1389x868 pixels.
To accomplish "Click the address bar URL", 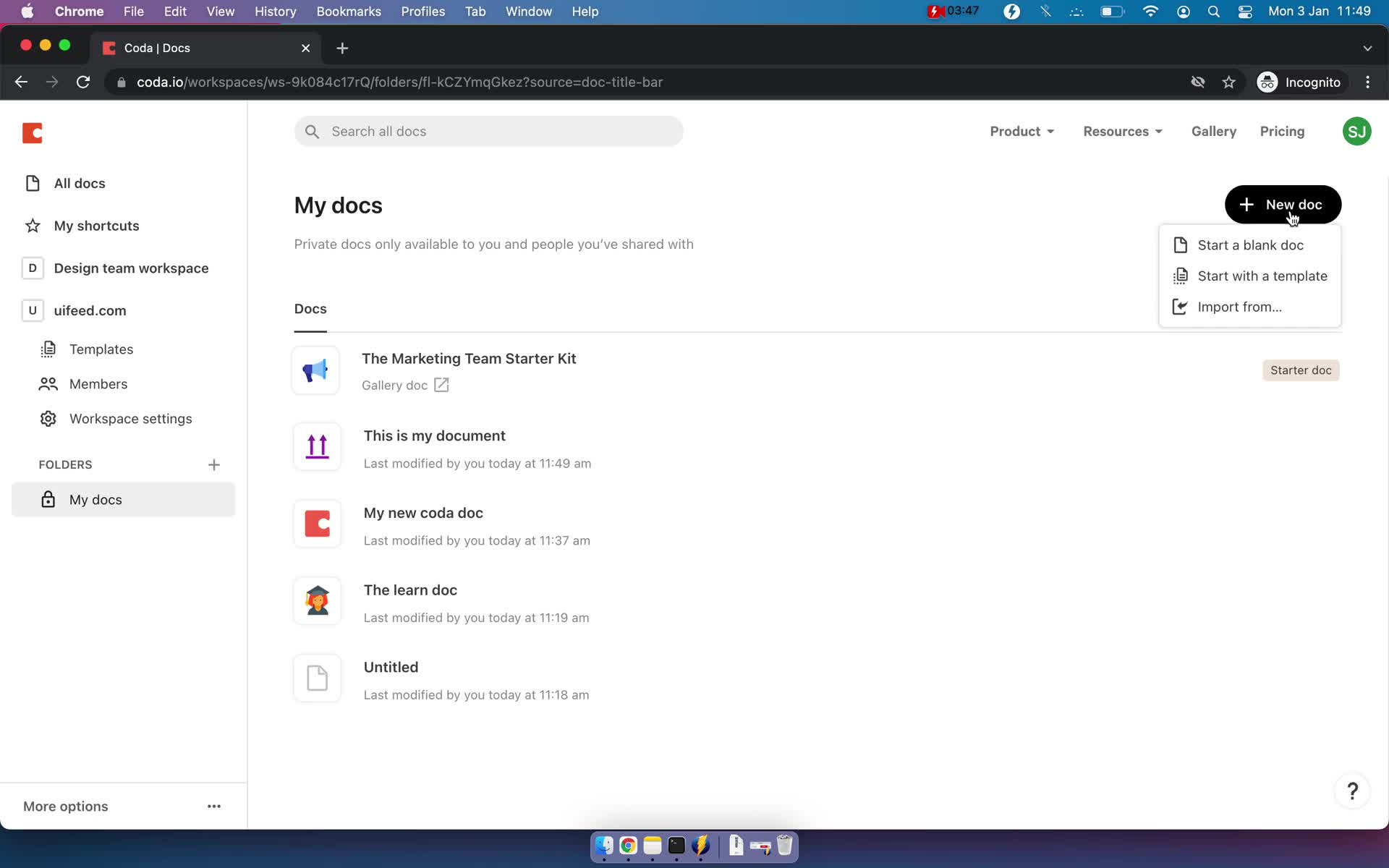I will 399,82.
